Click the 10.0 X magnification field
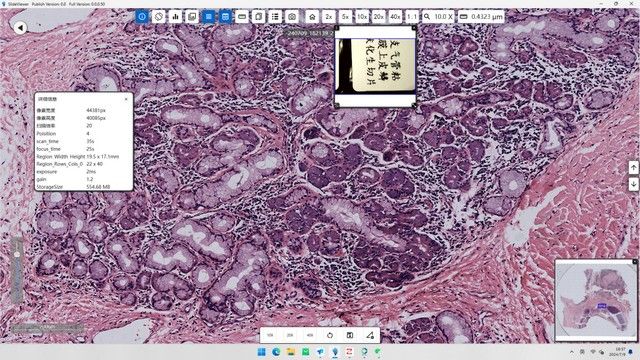This screenshot has width=640, height=360. (x=438, y=17)
